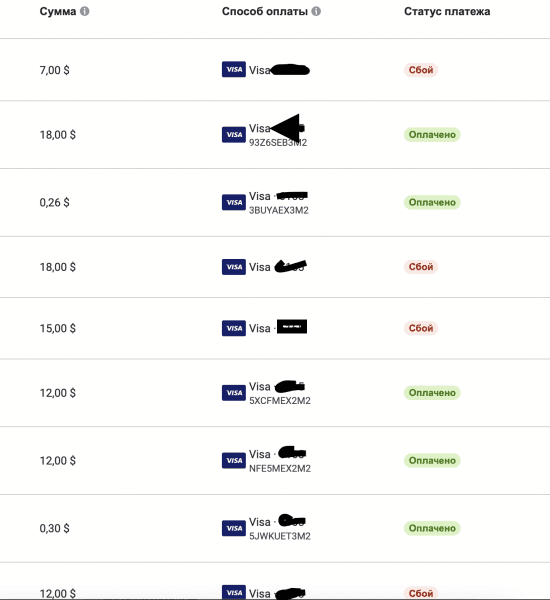
Task: Click the Оплачено badge in the 0,30 $ row
Action: 432,528
